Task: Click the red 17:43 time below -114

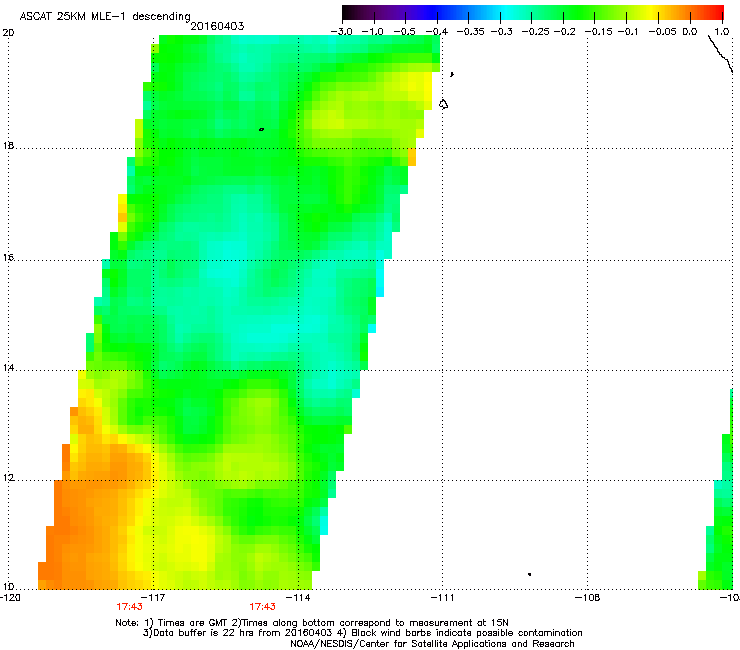Action: point(262,607)
